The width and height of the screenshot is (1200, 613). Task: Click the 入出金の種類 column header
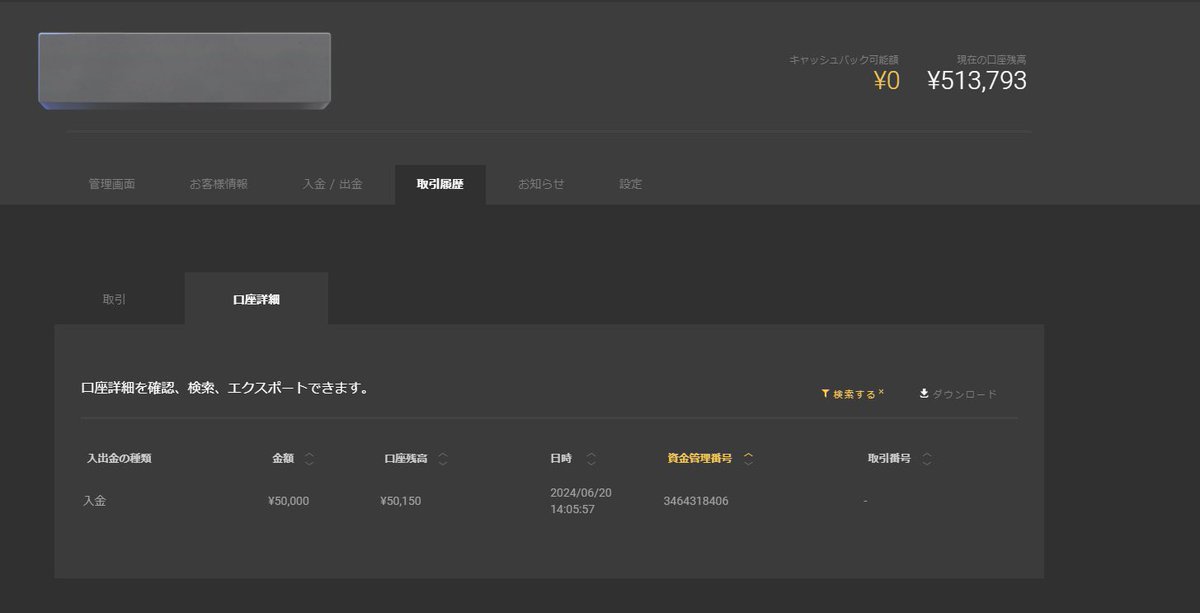[119, 458]
